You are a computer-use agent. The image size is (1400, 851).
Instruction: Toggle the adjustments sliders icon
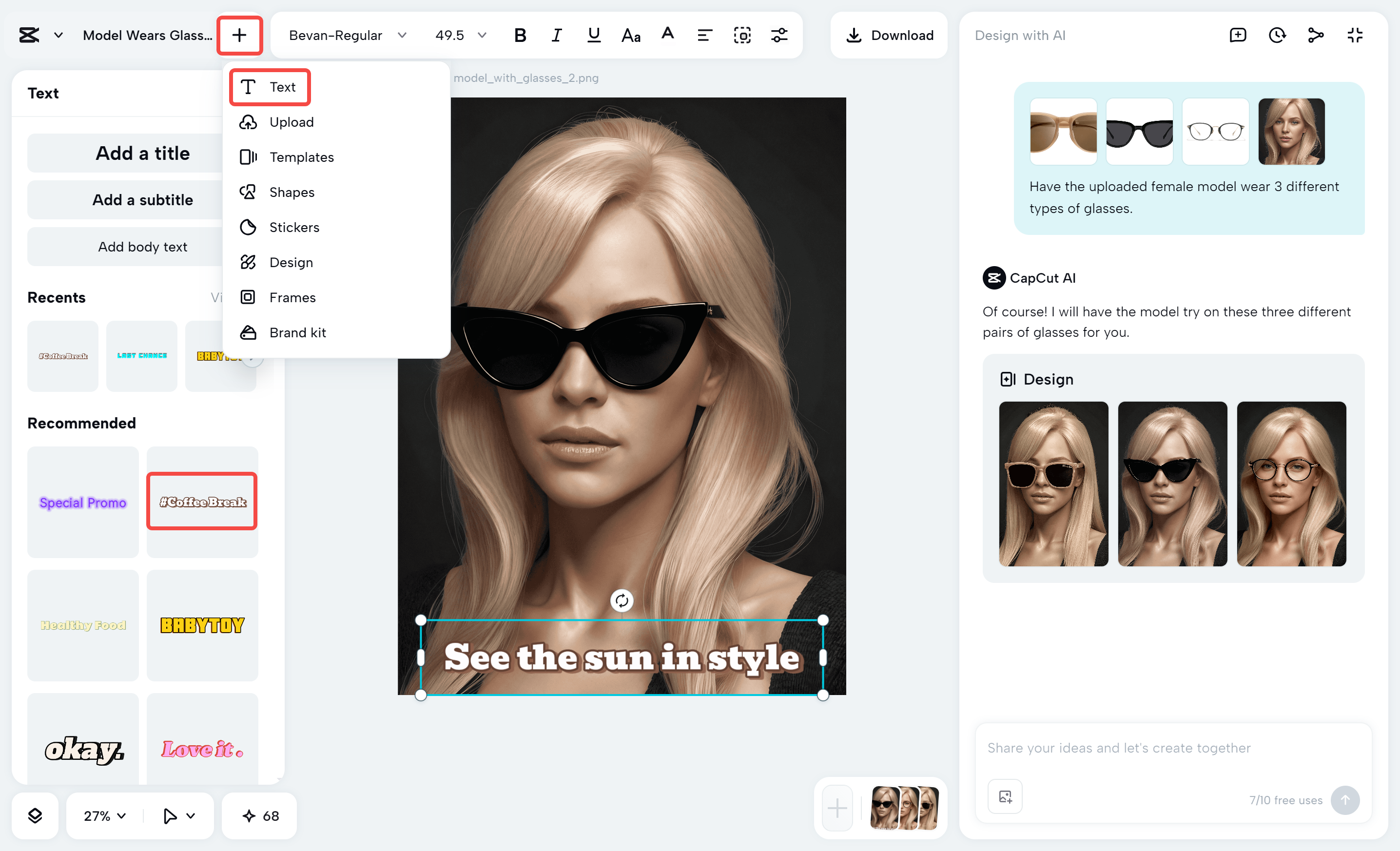coord(779,35)
